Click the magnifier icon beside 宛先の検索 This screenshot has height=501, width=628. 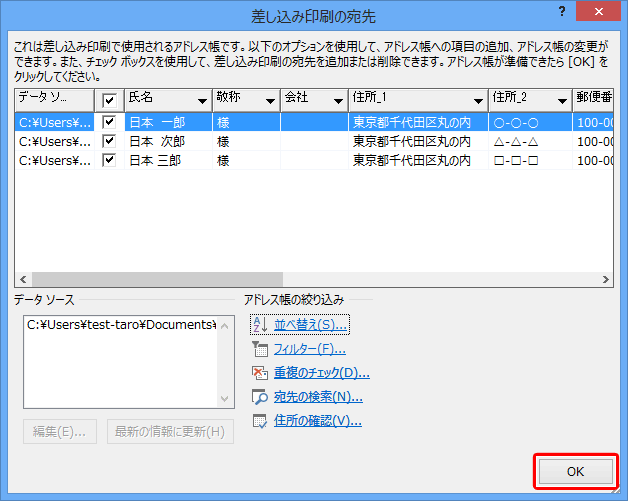point(260,397)
